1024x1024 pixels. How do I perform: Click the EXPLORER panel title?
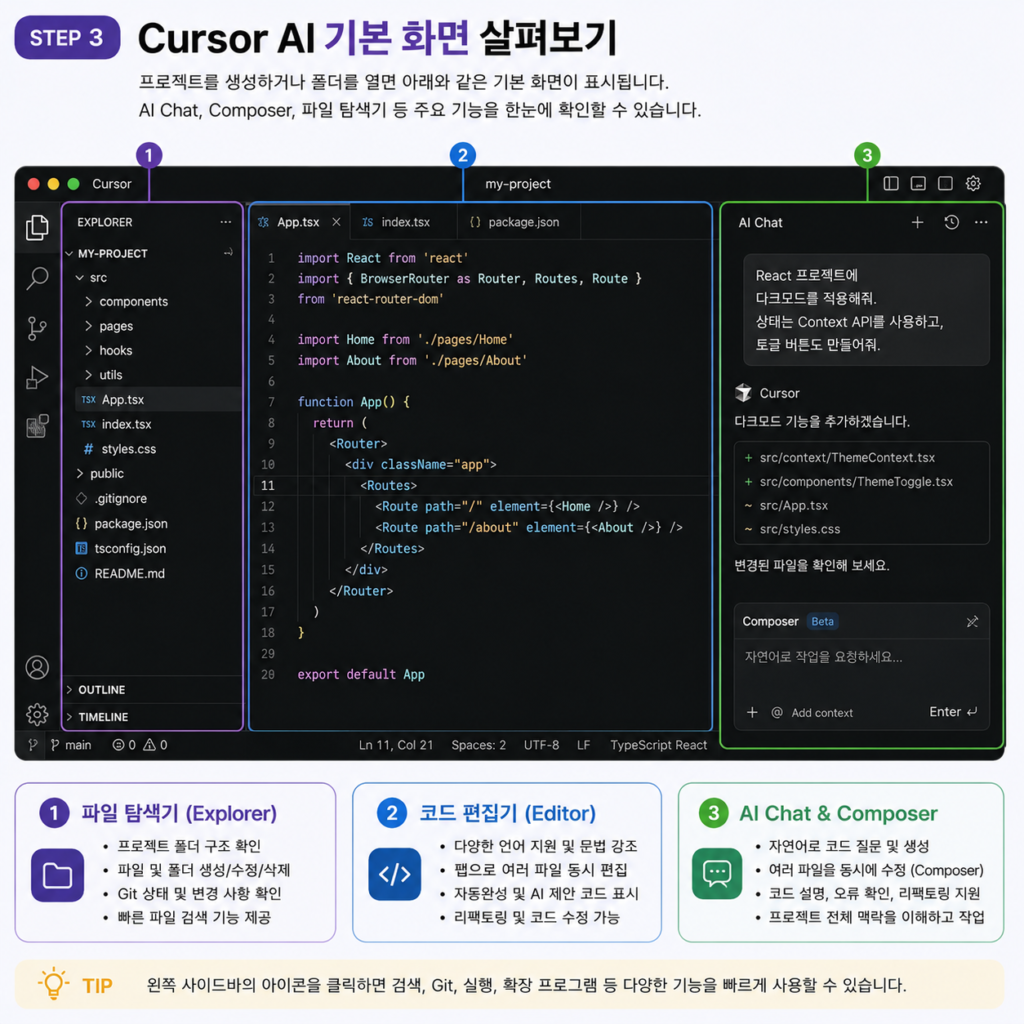point(104,222)
